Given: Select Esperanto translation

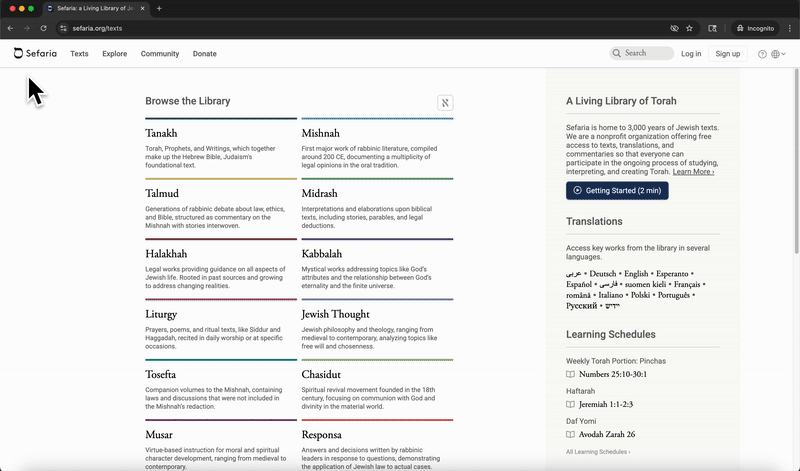Looking at the screenshot, I should point(672,274).
